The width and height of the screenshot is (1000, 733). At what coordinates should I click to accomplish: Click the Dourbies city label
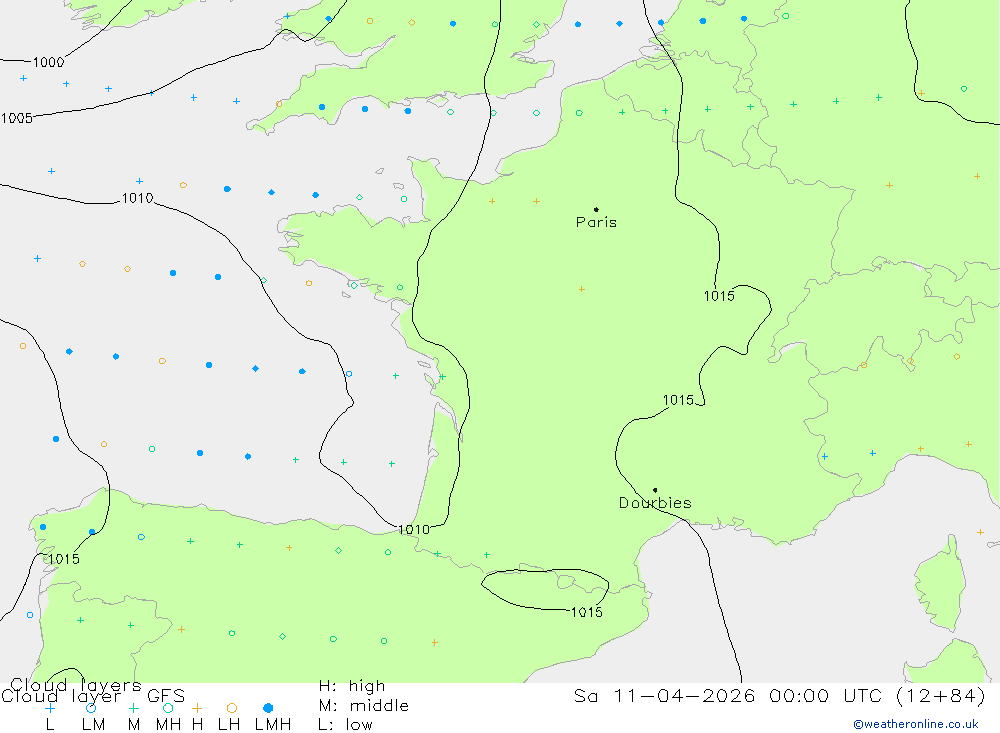tap(655, 503)
